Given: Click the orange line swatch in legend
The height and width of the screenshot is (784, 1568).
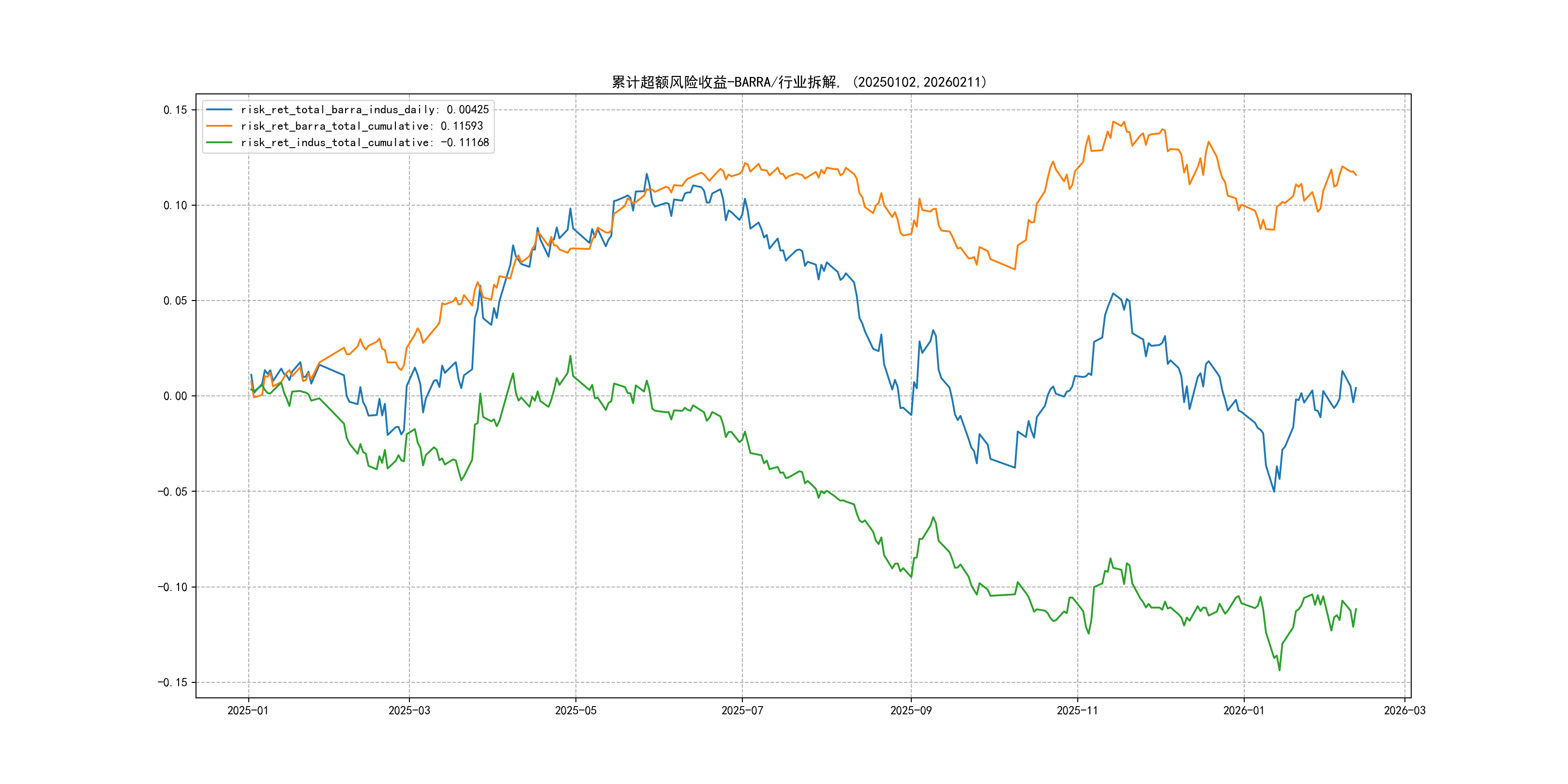Looking at the screenshot, I should pyautogui.click(x=219, y=126).
